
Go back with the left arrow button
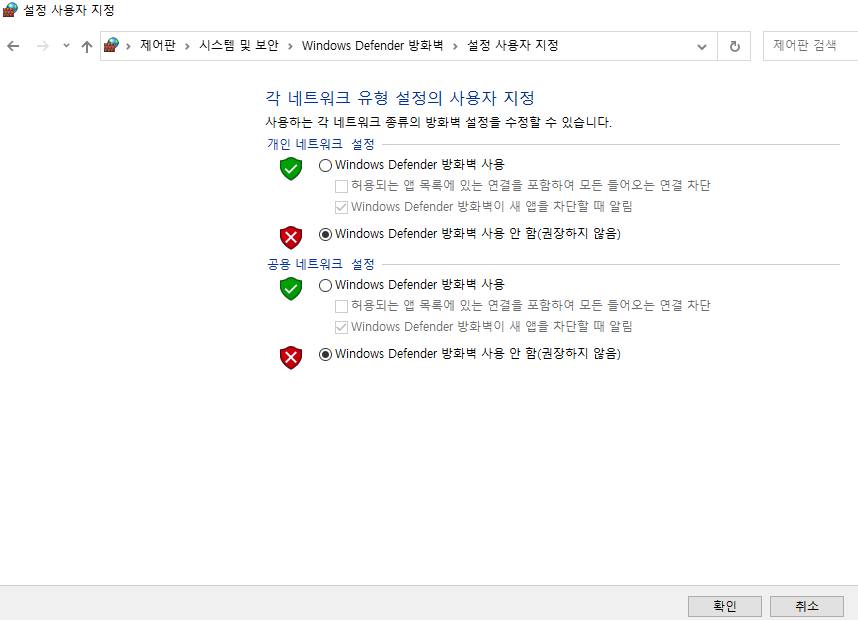[x=13, y=47]
